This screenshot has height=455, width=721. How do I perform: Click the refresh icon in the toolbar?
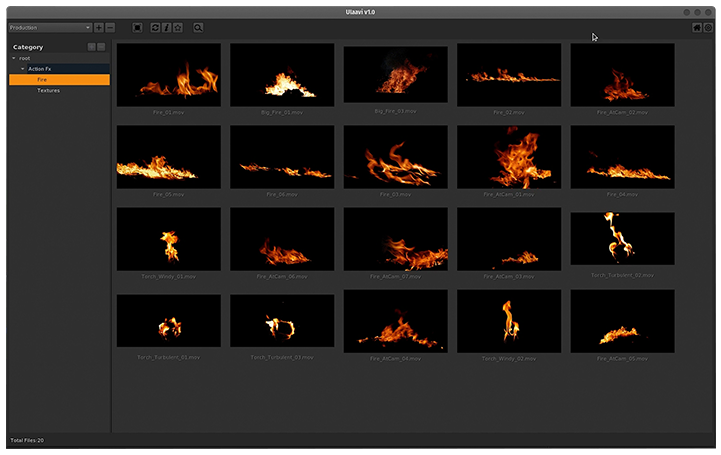point(155,28)
